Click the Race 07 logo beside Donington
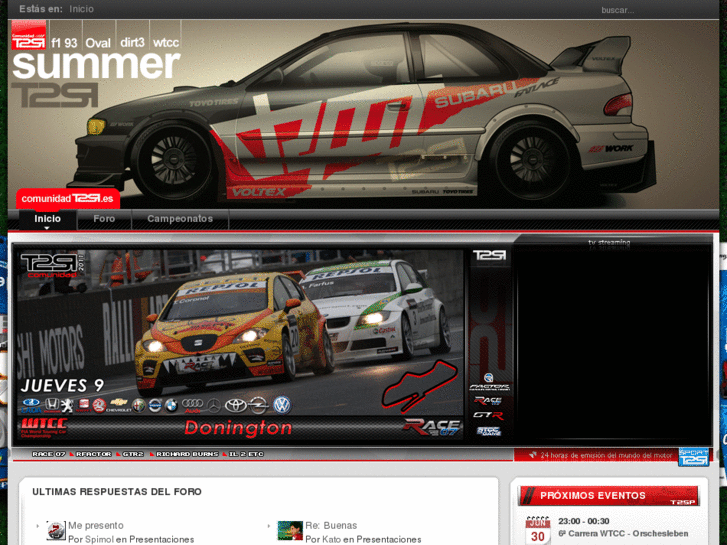The width and height of the screenshot is (727, 545). tap(432, 427)
